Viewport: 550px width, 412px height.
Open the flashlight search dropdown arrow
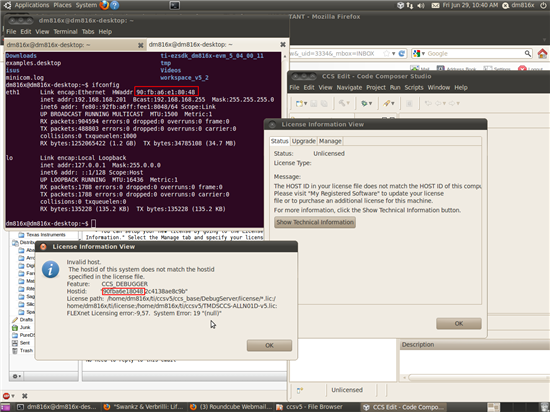393,103
